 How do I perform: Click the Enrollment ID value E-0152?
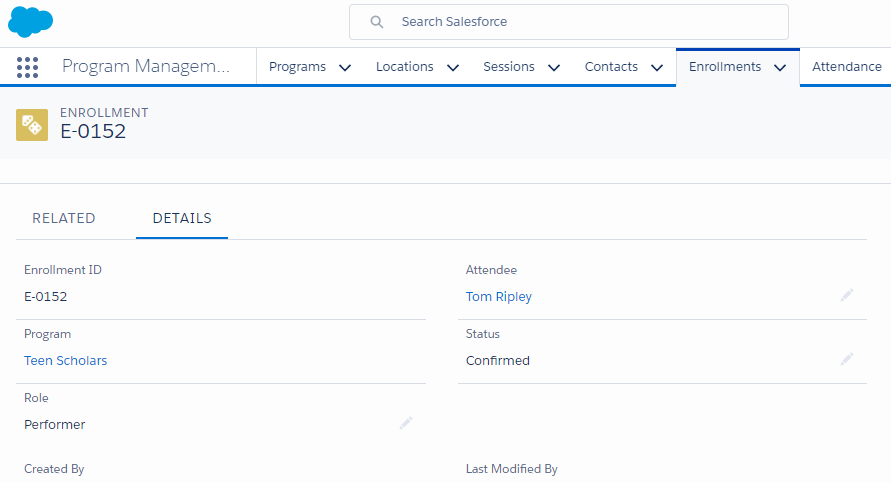[x=45, y=297]
